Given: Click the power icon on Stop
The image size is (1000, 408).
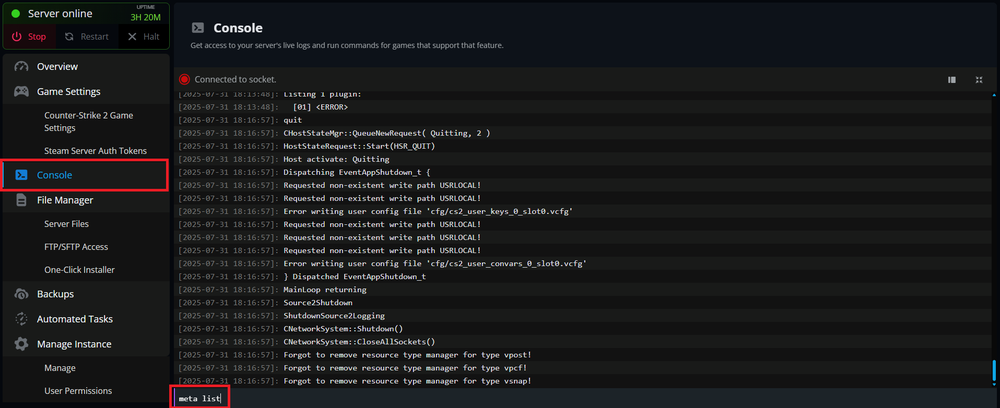Looking at the screenshot, I should click(17, 36).
